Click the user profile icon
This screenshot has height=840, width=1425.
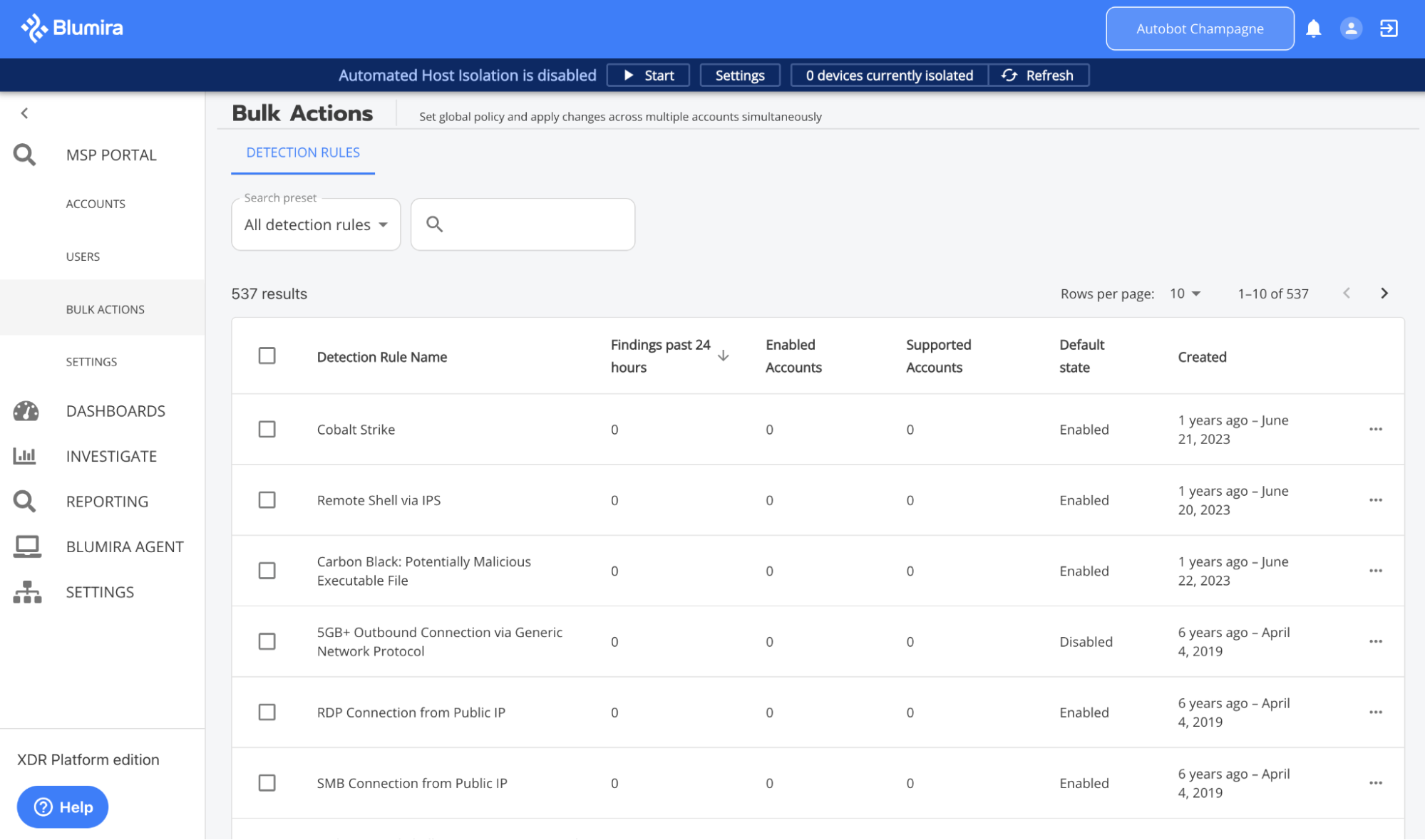tap(1350, 28)
